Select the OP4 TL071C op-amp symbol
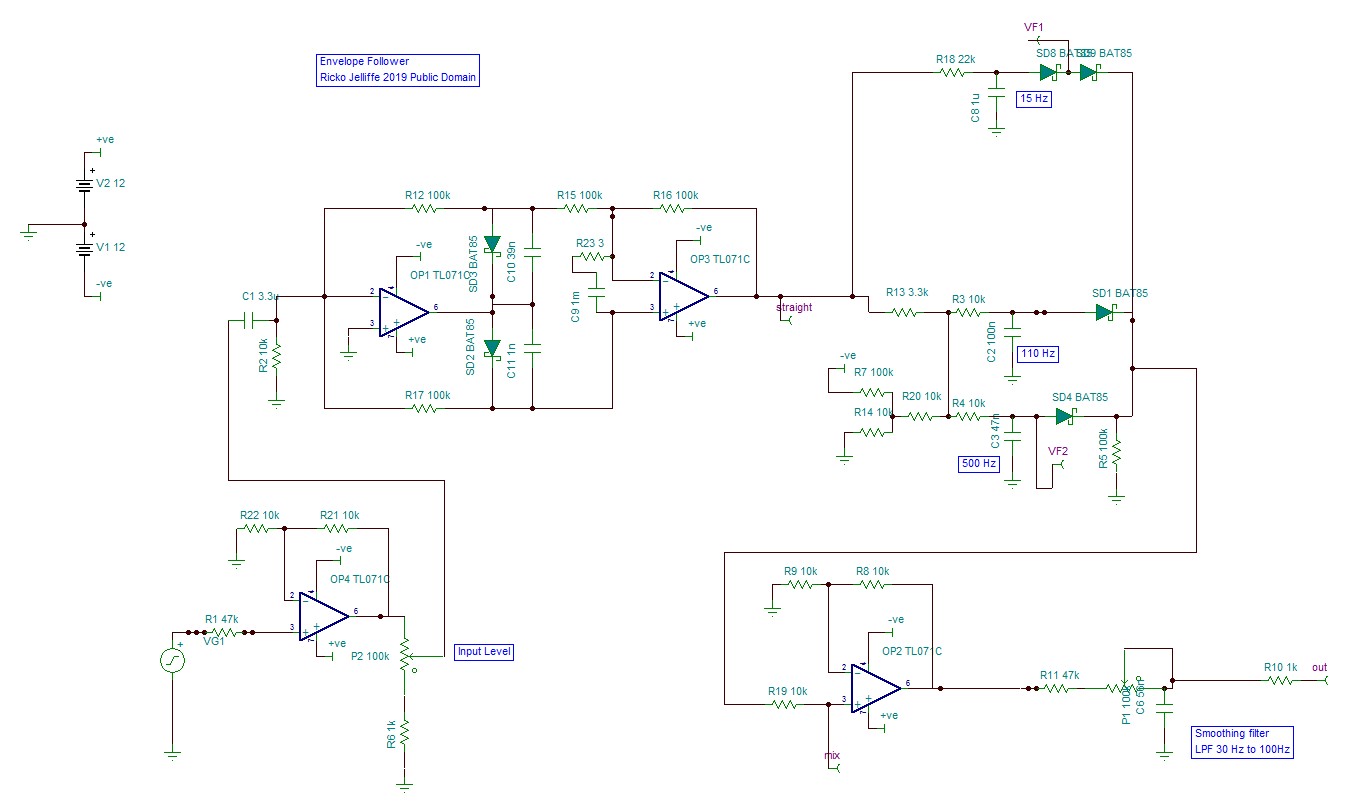This screenshot has width=1352, height=812. pos(322,615)
